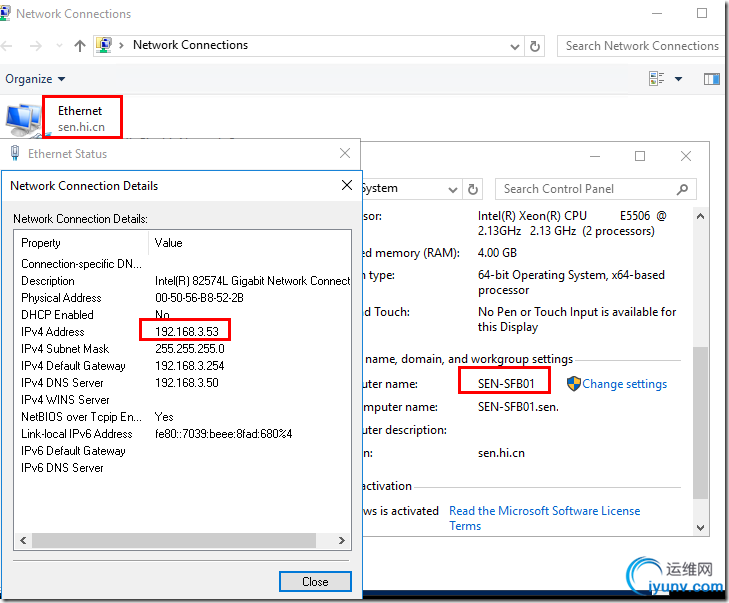Screen dimensions: 729x603
Task: Select the IPv4 Subnet Mask value 255.255.255.0
Action: 190,349
